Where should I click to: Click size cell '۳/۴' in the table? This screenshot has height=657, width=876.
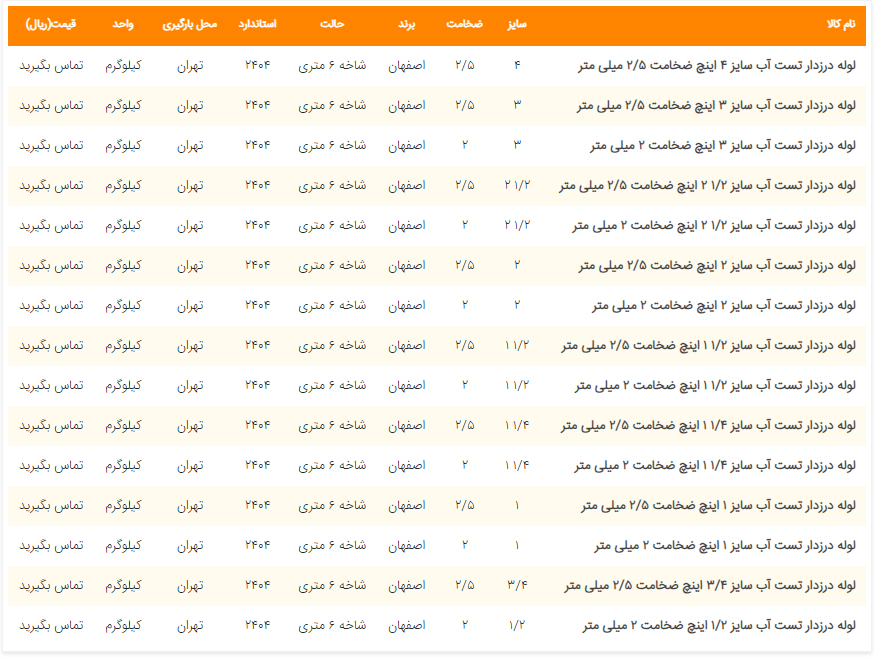(x=517, y=585)
